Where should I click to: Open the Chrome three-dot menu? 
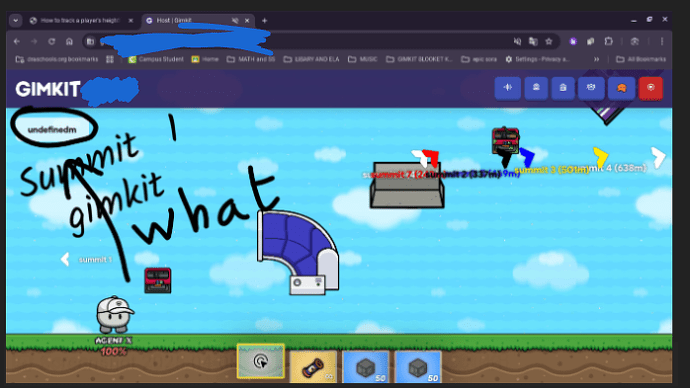(x=662, y=41)
